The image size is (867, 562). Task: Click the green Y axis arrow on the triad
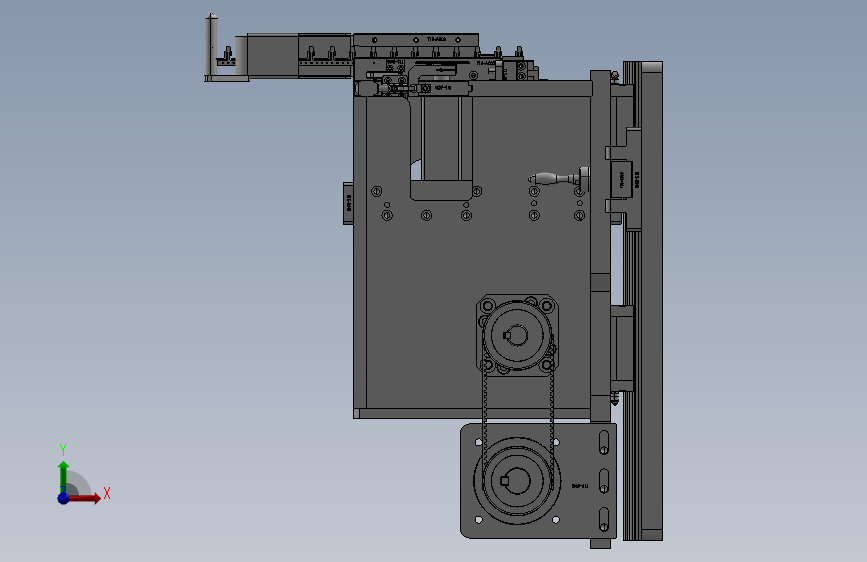[63, 478]
